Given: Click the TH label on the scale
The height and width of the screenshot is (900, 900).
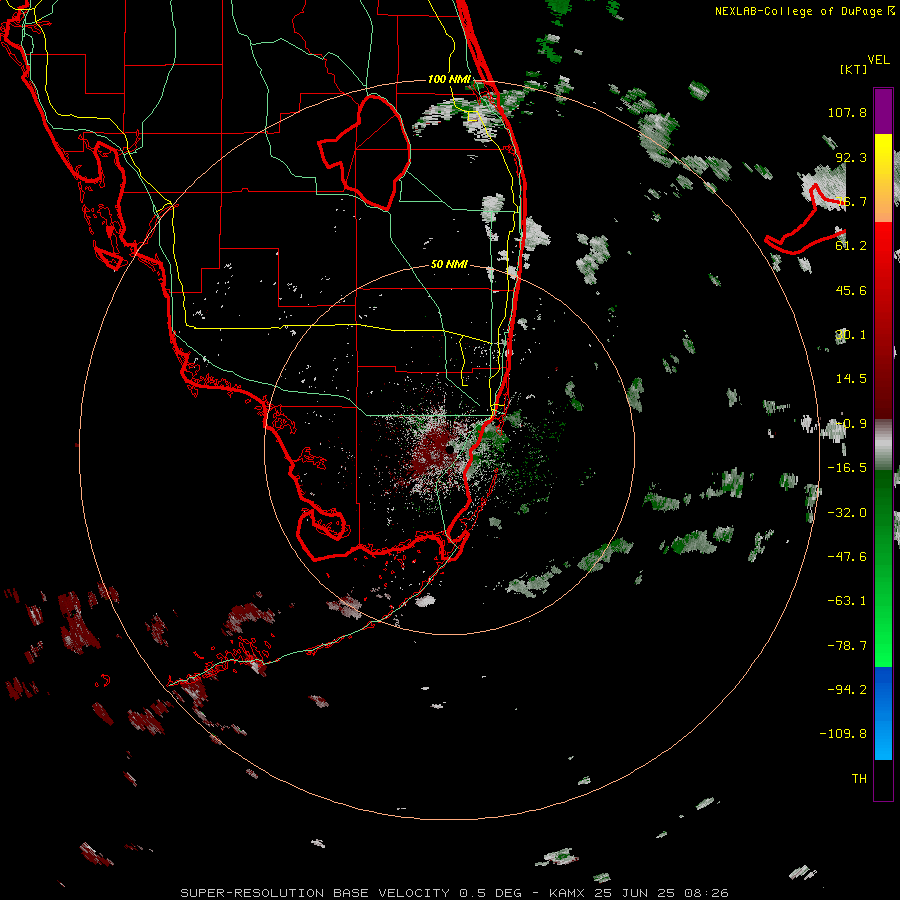Looking at the screenshot, I should pos(859,779).
